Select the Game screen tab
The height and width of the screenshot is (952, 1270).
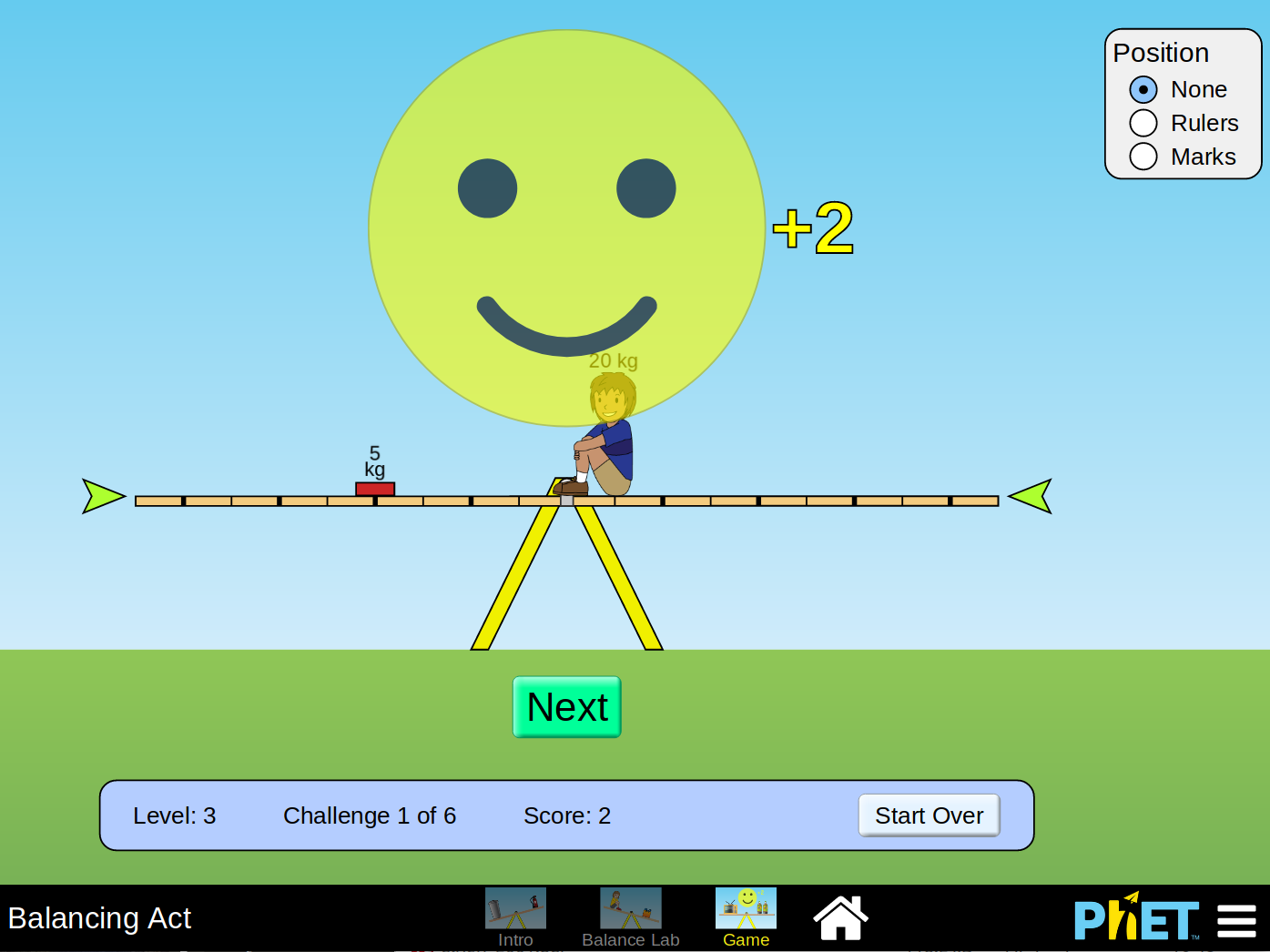point(746,918)
